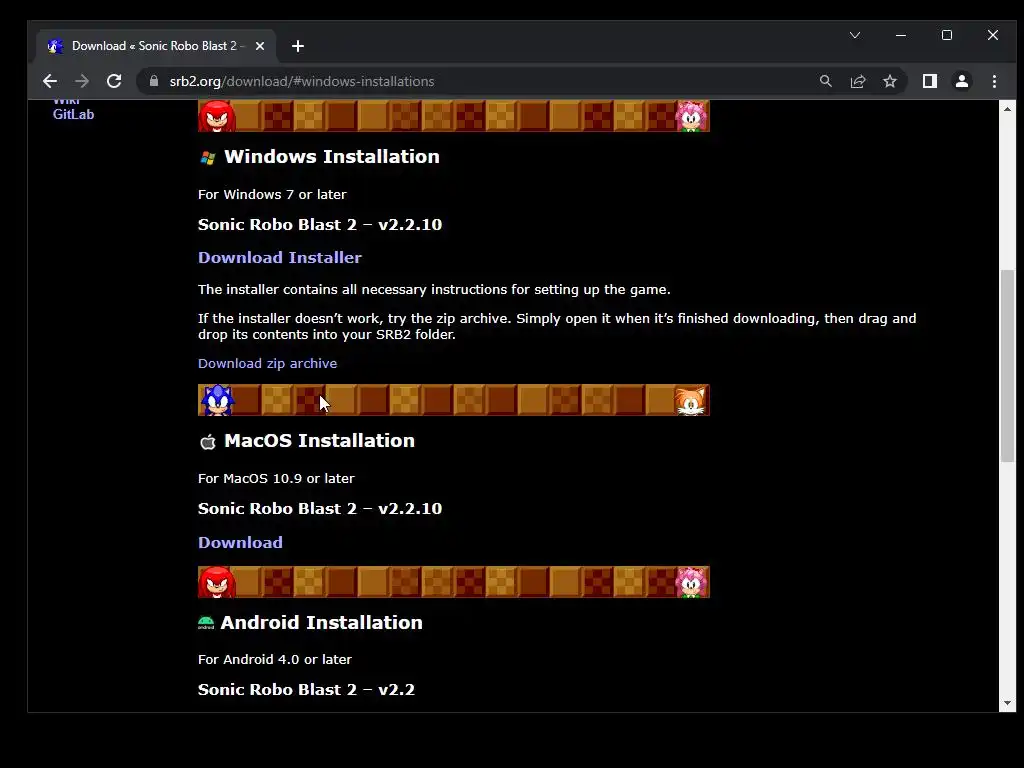Open the GitLab sidebar link

click(73, 114)
